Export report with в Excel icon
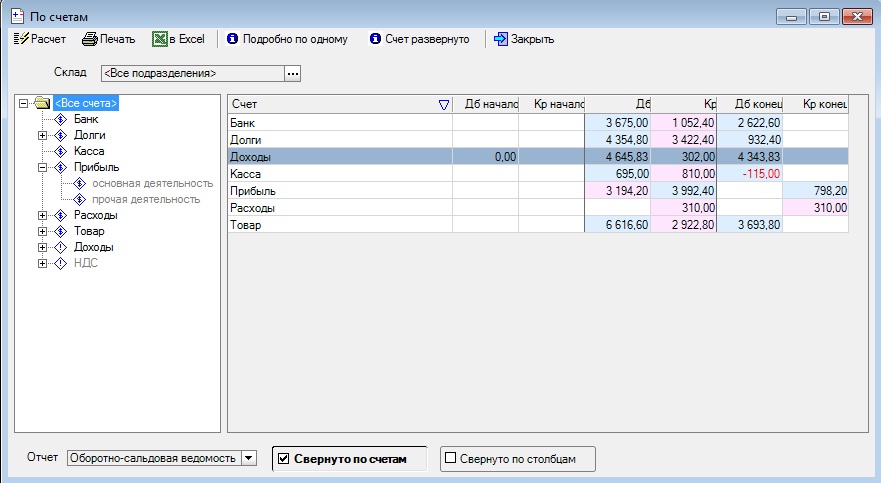 (159, 40)
